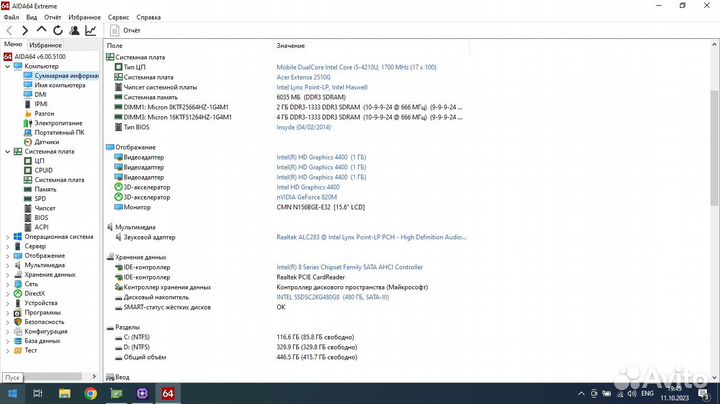Open the Отчёт menu
Viewport: 720px width, 404px height.
(52, 17)
